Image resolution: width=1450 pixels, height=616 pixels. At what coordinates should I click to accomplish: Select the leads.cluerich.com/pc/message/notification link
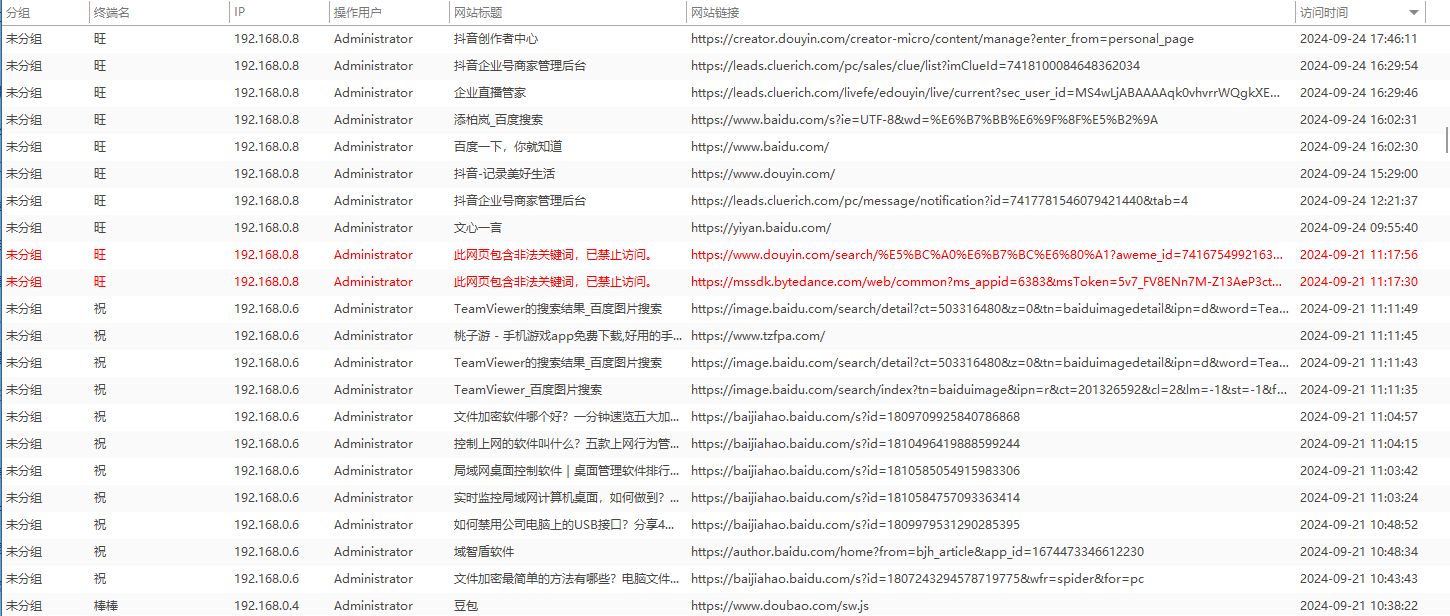(940, 201)
